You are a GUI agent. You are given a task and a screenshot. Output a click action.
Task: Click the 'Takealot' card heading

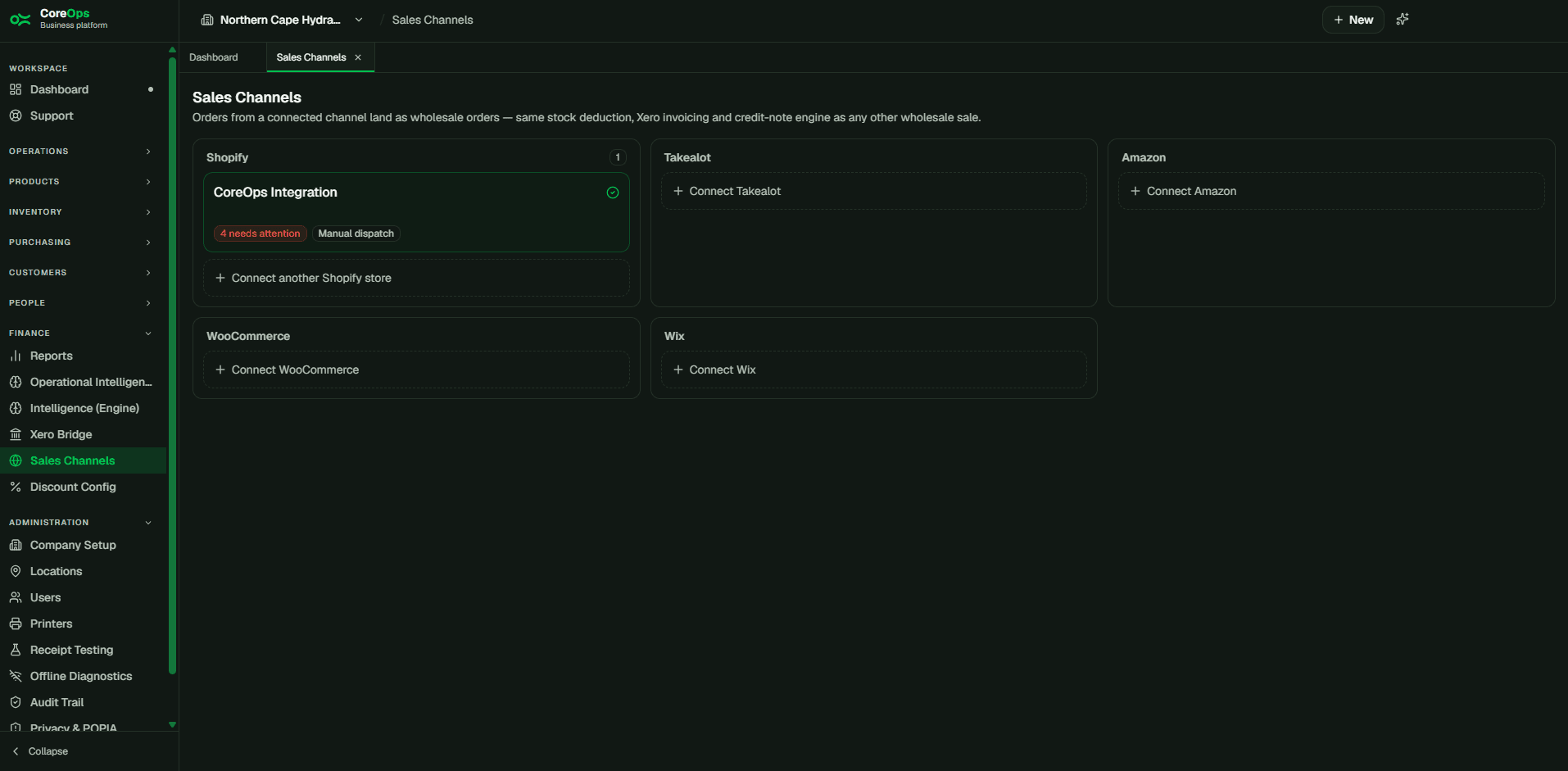687,157
